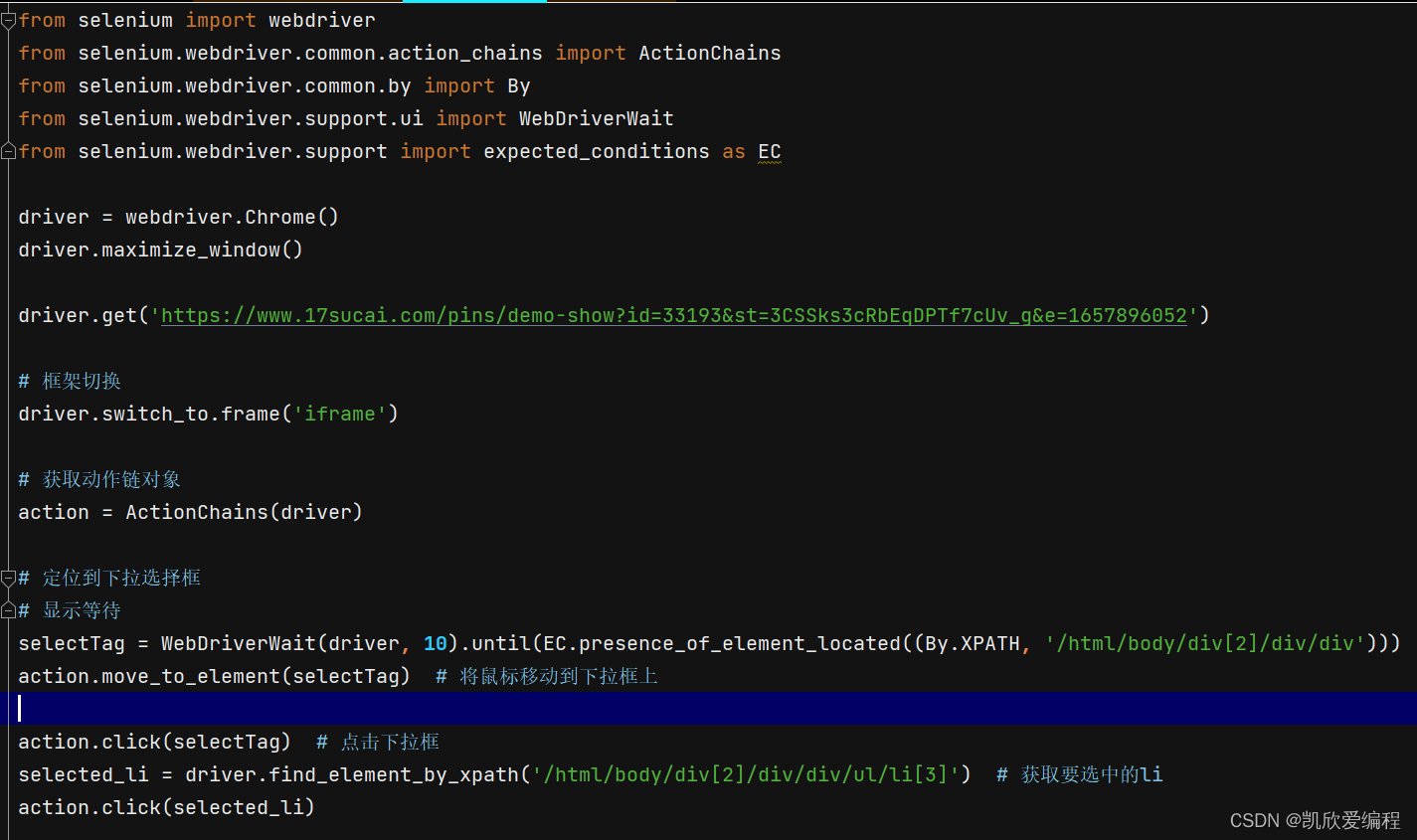
Task: Click 'webdriver' in first import line
Action: coord(322,21)
